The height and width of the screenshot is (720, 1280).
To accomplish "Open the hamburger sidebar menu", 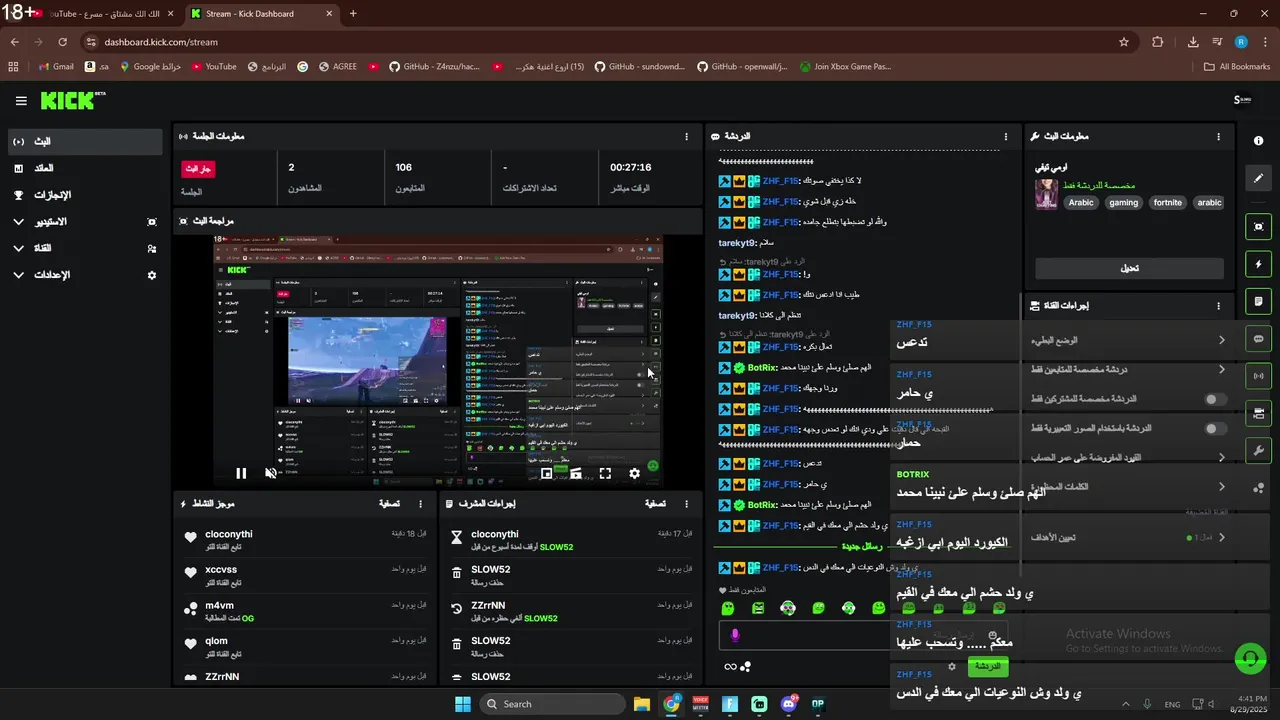I will point(21,101).
